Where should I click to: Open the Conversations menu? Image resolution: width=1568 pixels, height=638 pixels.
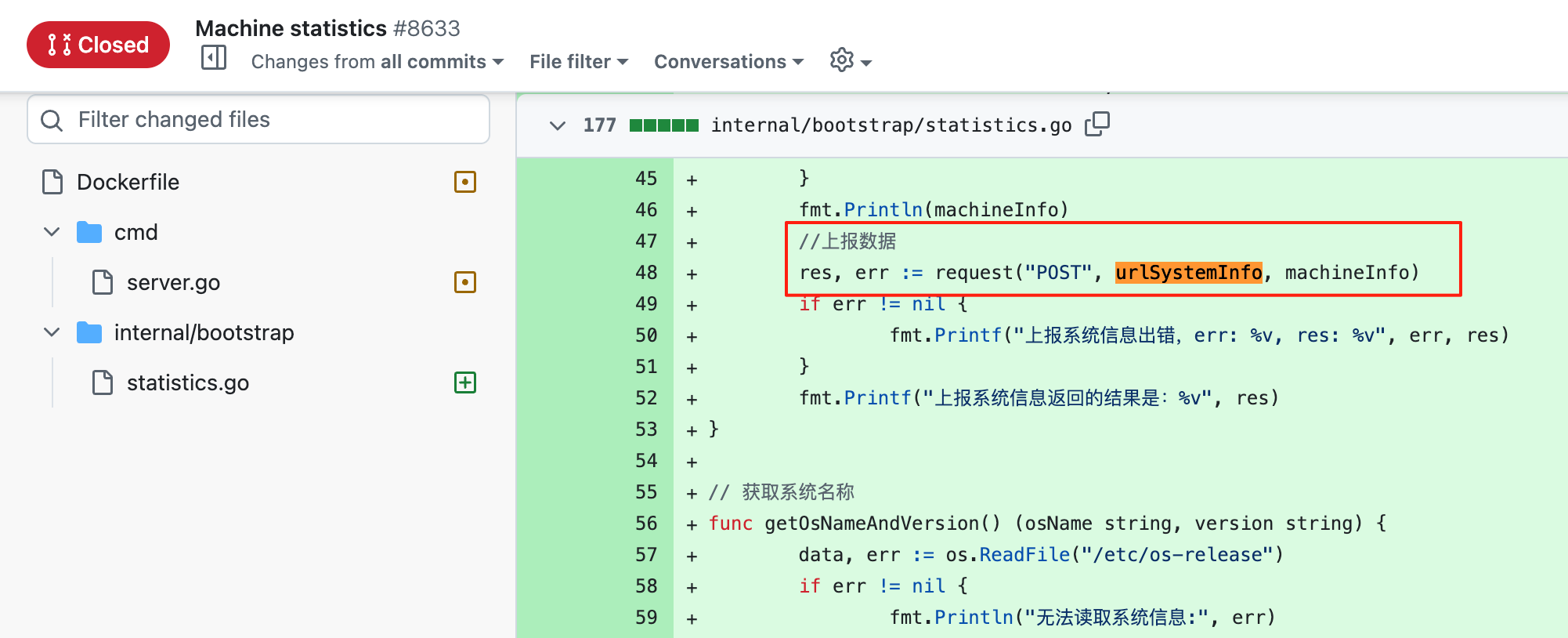[x=728, y=62]
